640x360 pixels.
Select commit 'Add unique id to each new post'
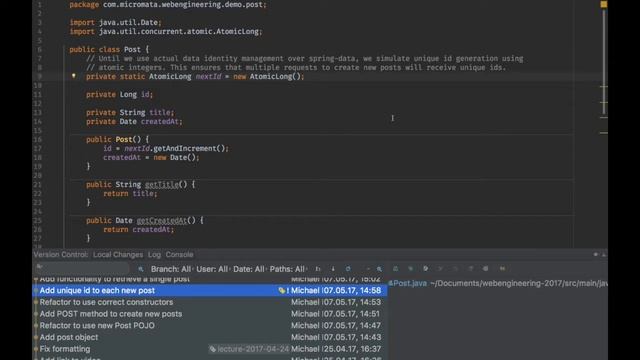[209, 291]
